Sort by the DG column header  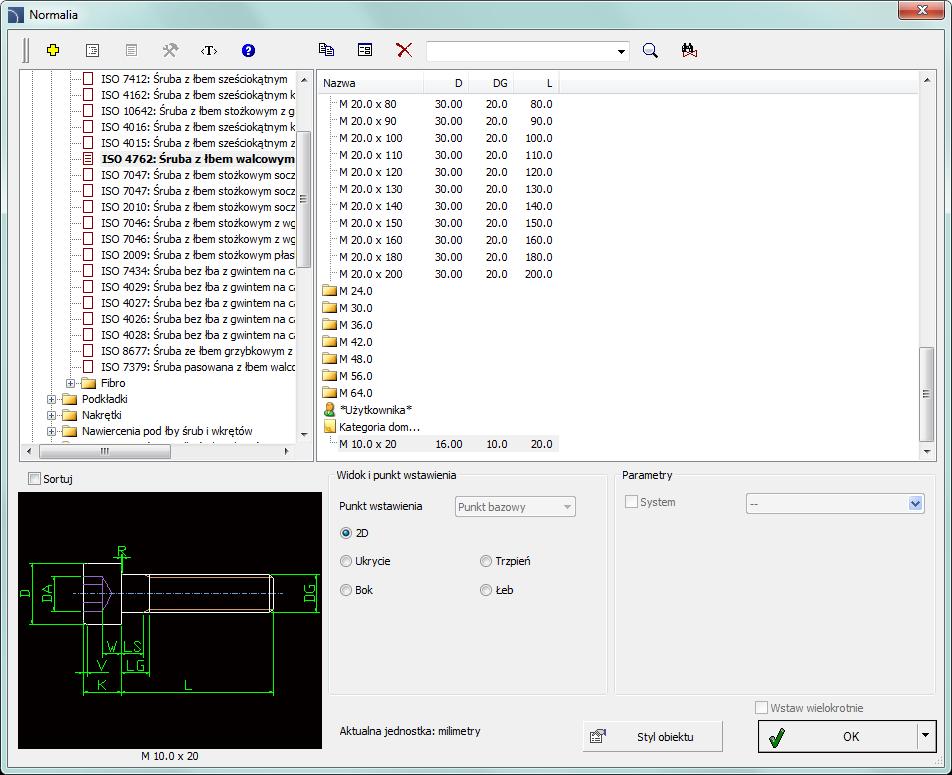491,83
